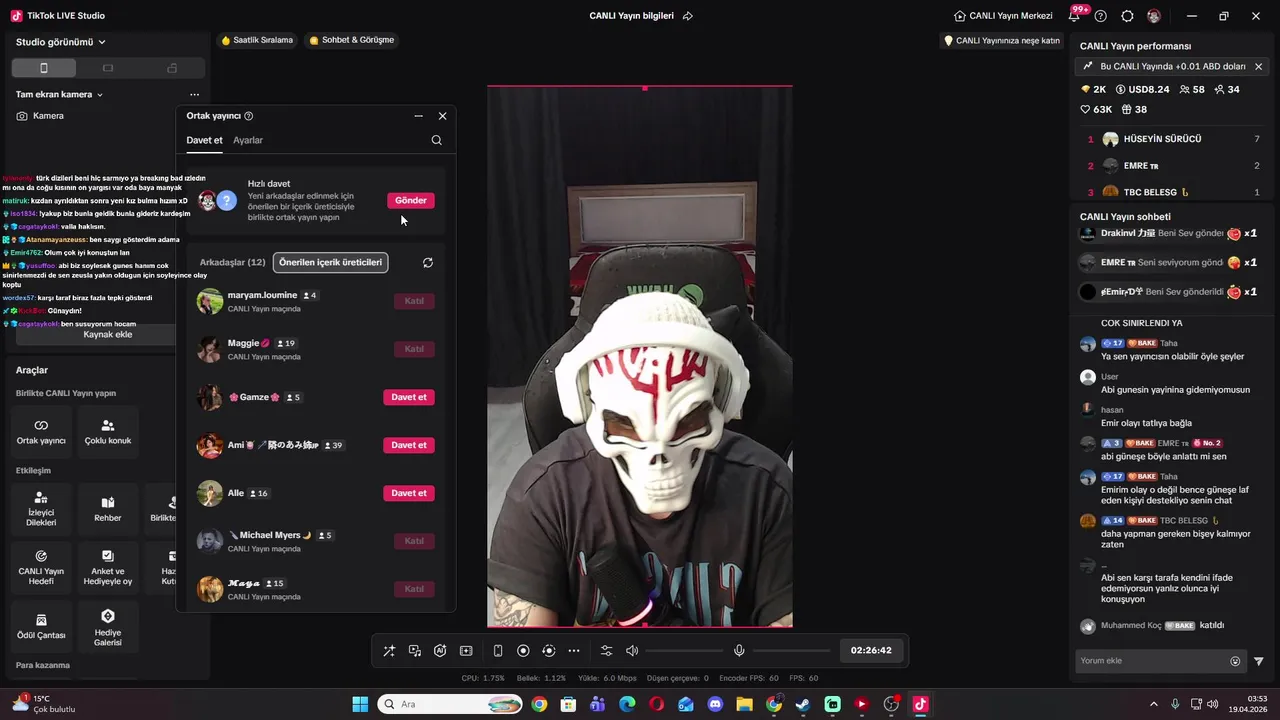Open the AI tool hexagon icon

(x=440, y=651)
